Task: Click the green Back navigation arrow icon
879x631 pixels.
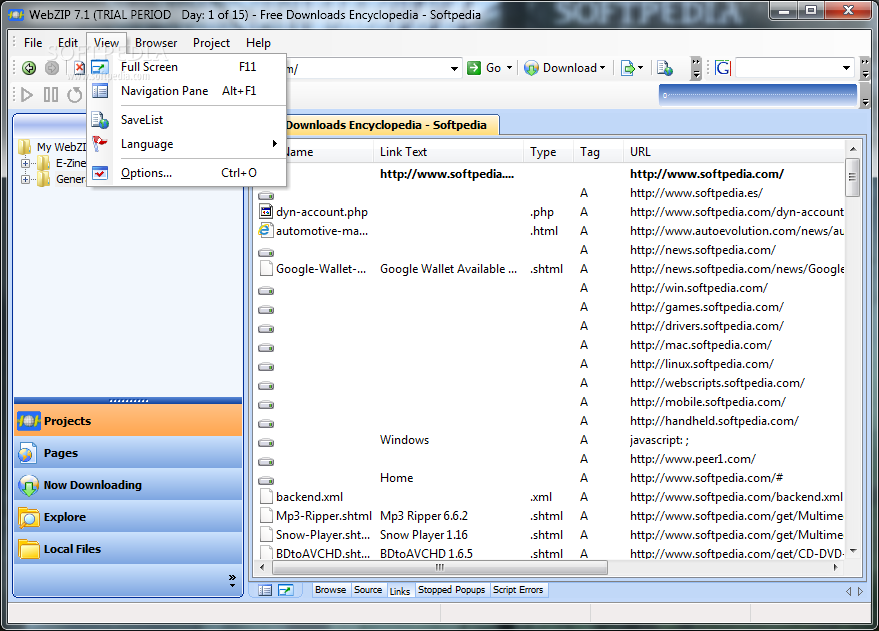Action: point(29,68)
